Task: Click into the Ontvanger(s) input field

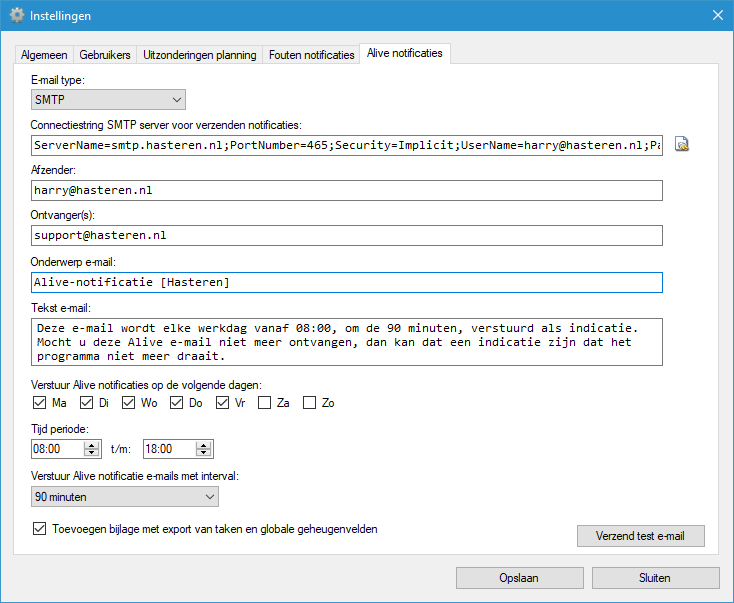Action: tap(347, 235)
